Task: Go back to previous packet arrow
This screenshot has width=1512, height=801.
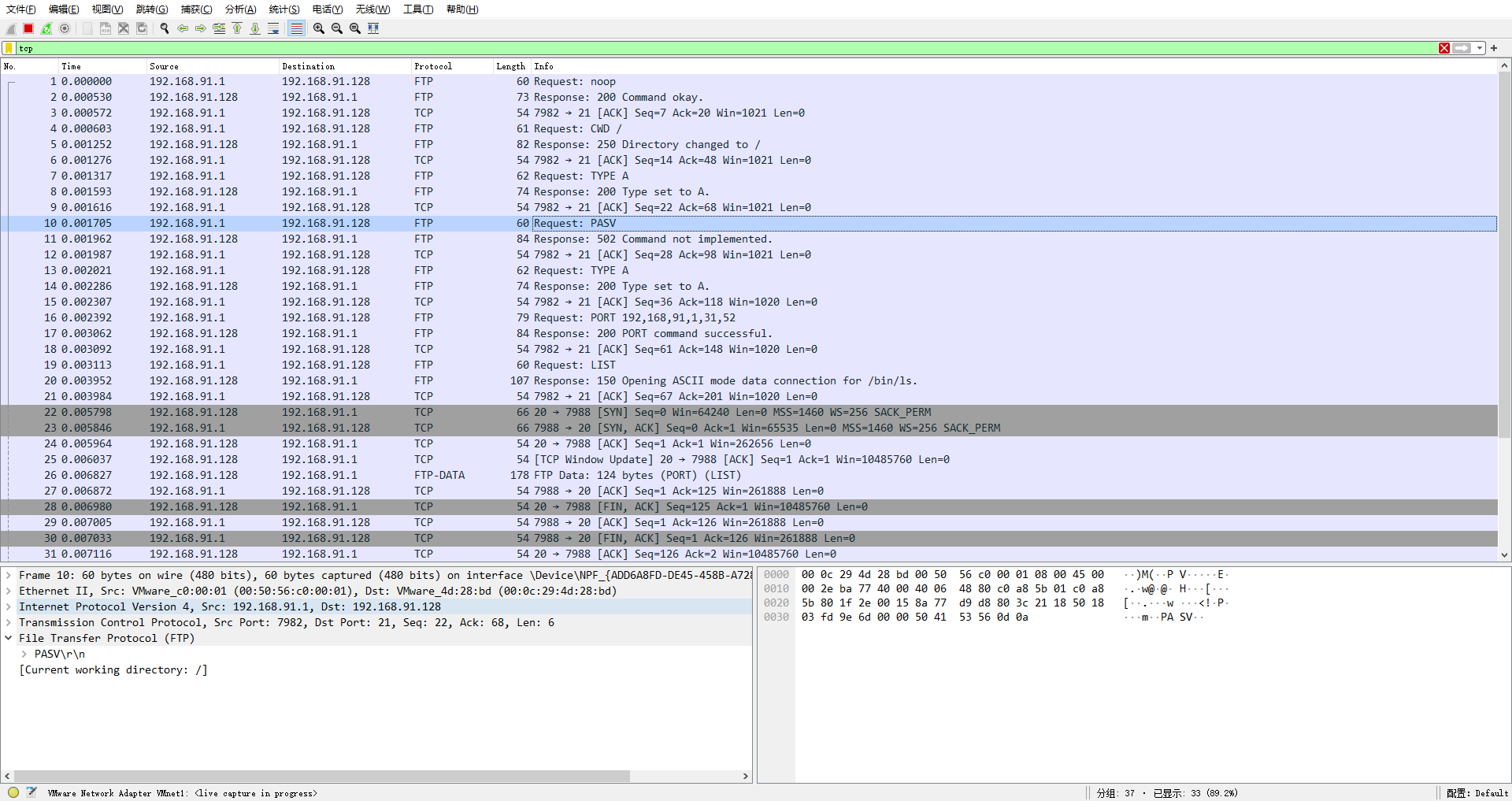Action: coord(183,28)
